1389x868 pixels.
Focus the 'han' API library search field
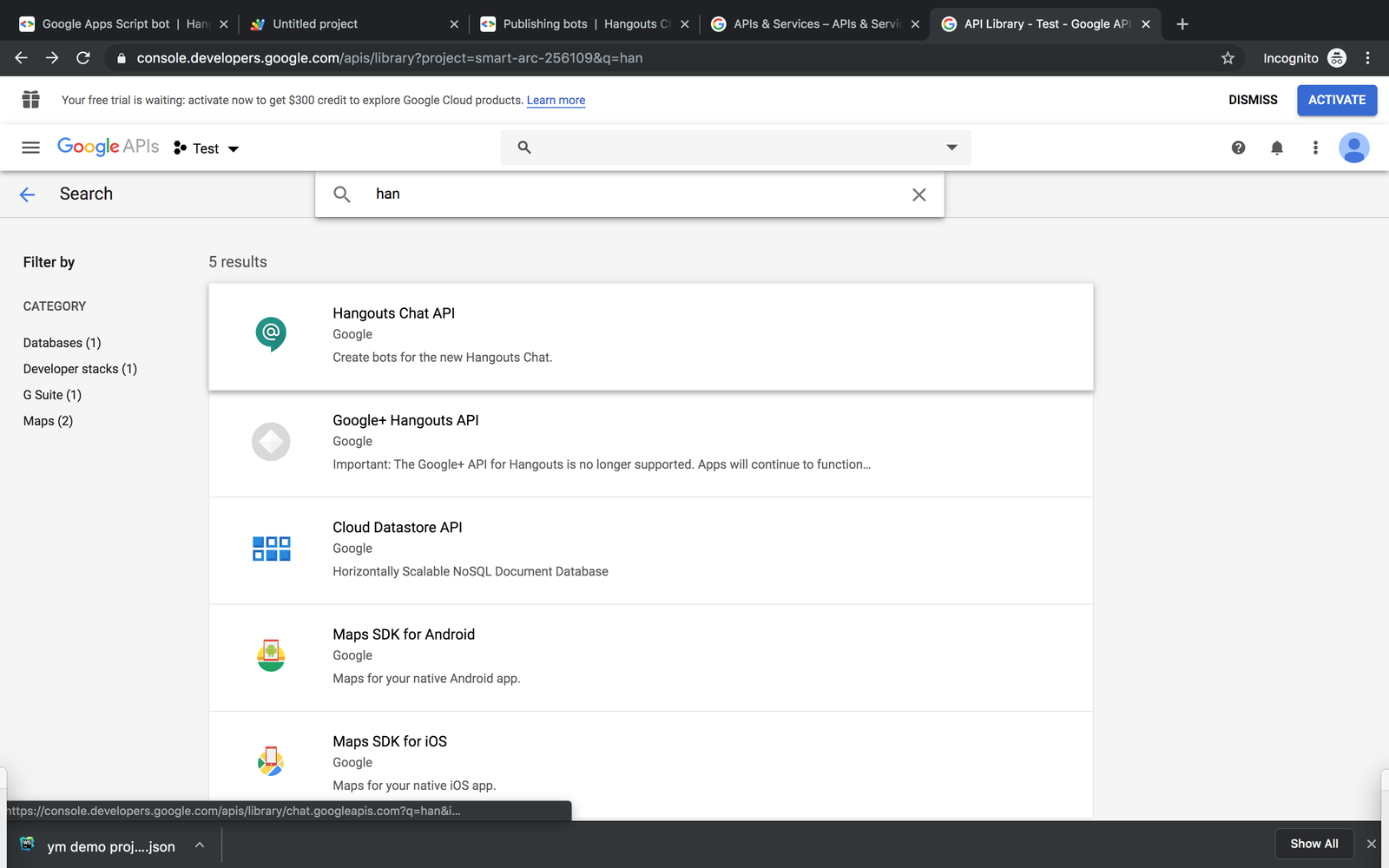(629, 194)
